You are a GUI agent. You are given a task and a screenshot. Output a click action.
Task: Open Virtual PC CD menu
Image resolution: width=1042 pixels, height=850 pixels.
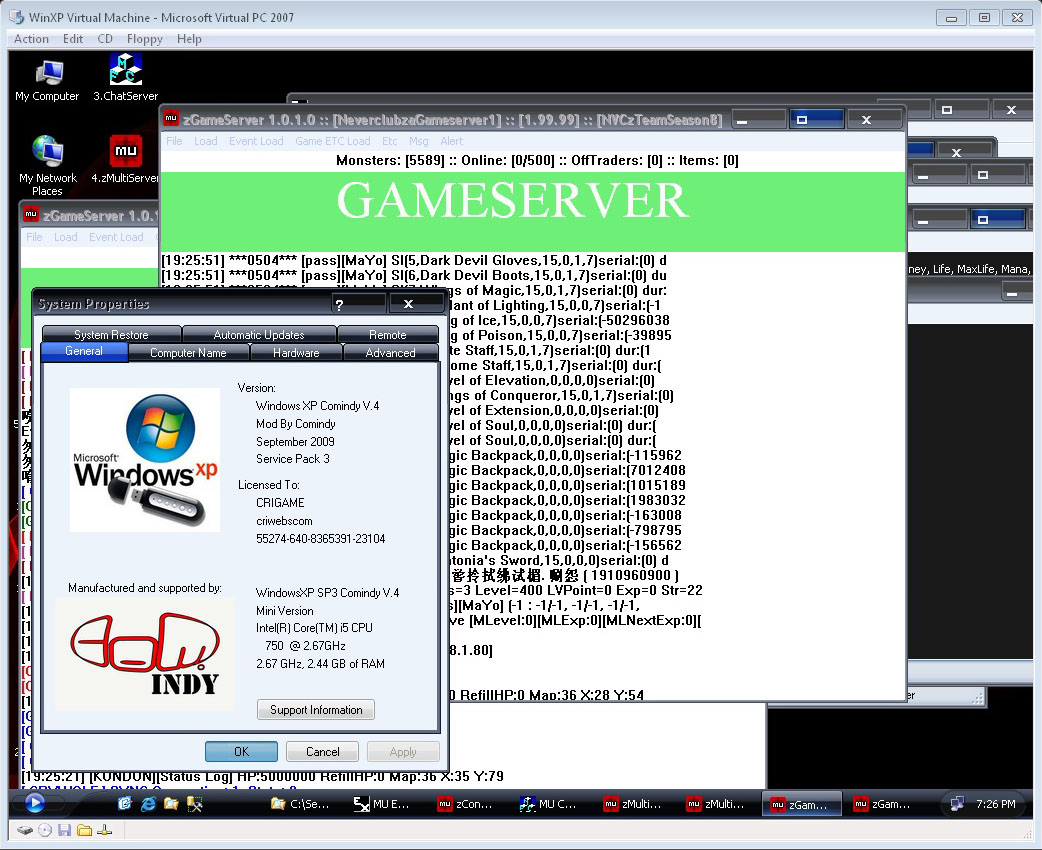click(x=105, y=39)
